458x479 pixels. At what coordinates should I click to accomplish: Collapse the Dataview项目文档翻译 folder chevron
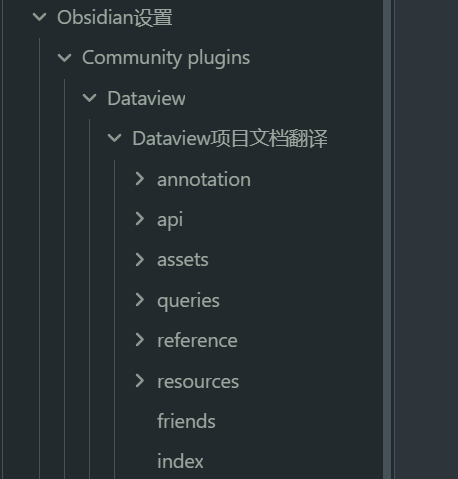[114, 138]
